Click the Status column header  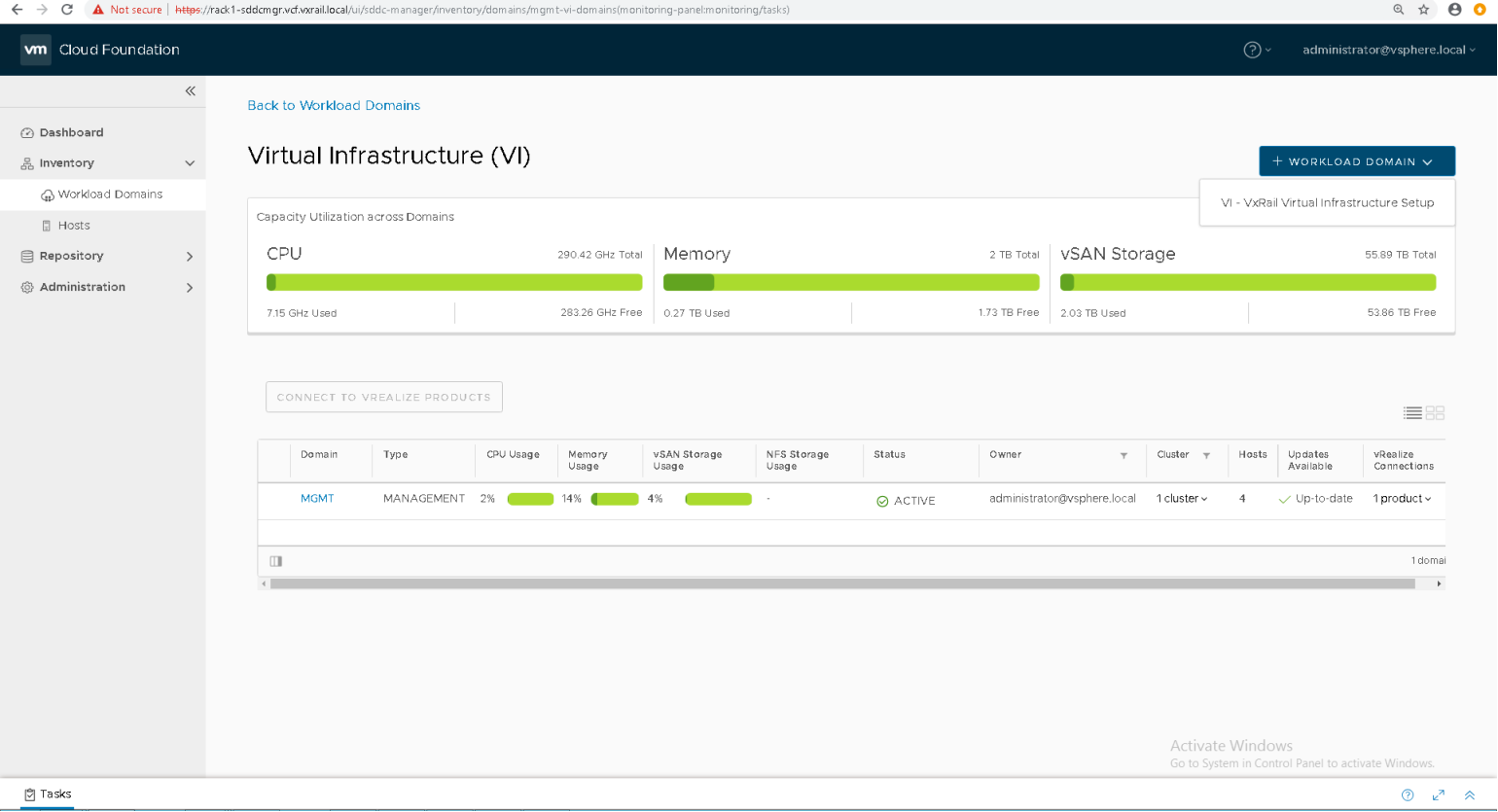pyautogui.click(x=889, y=455)
